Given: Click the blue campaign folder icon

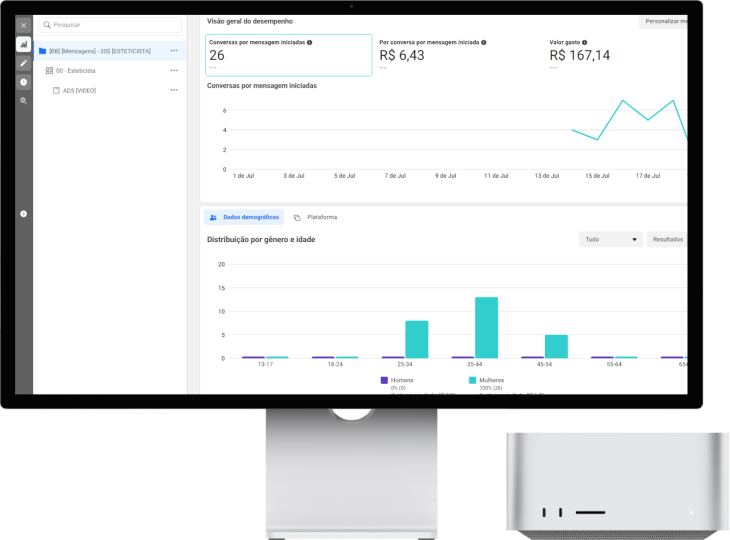Looking at the screenshot, I should click(x=42, y=51).
